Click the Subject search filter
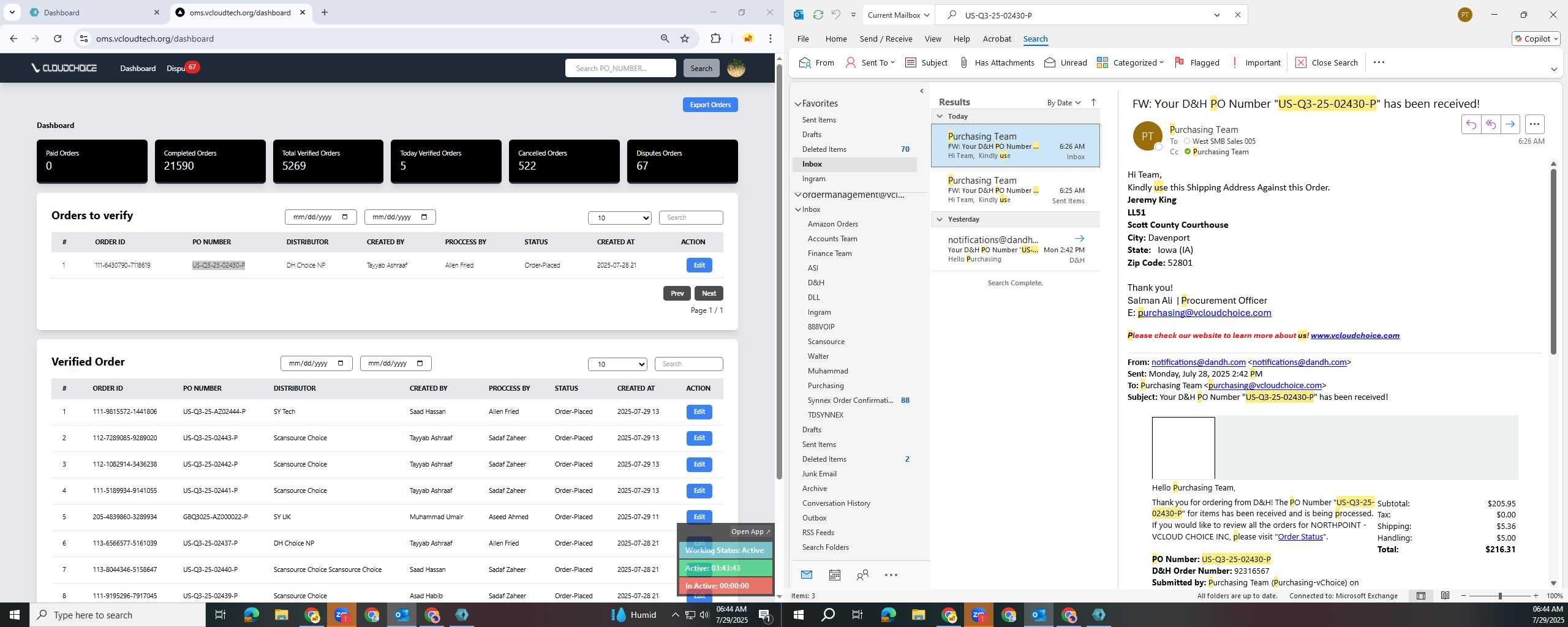The image size is (1568, 627). (x=926, y=62)
